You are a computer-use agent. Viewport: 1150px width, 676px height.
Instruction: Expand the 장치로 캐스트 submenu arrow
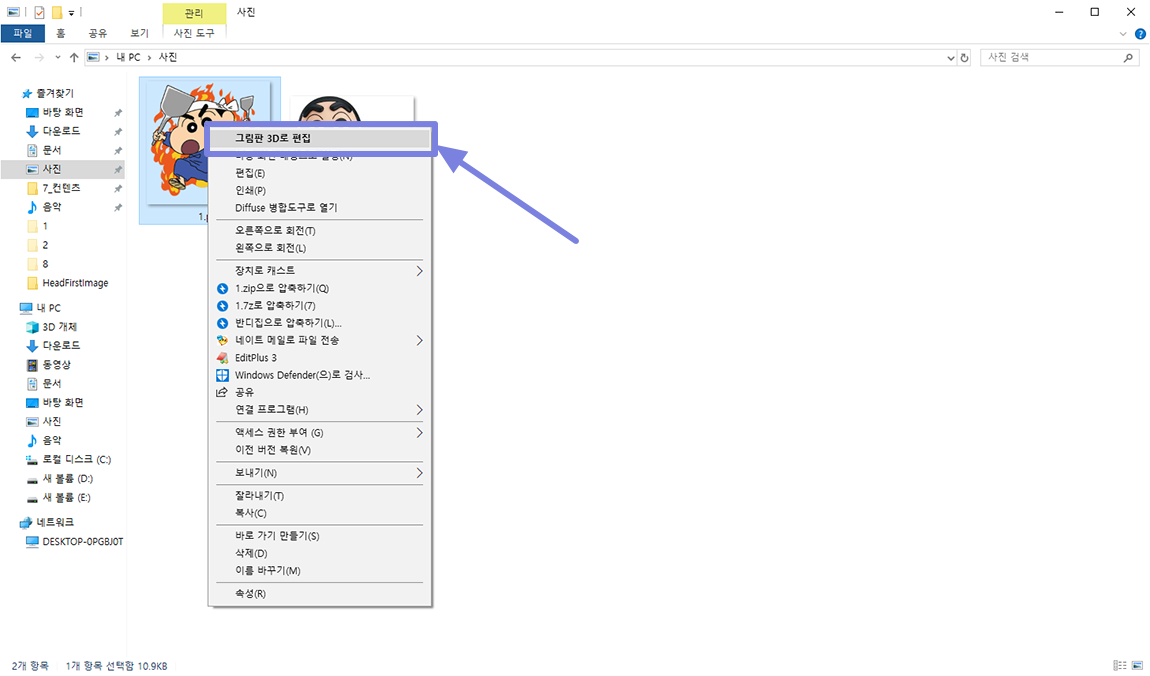[420, 271]
